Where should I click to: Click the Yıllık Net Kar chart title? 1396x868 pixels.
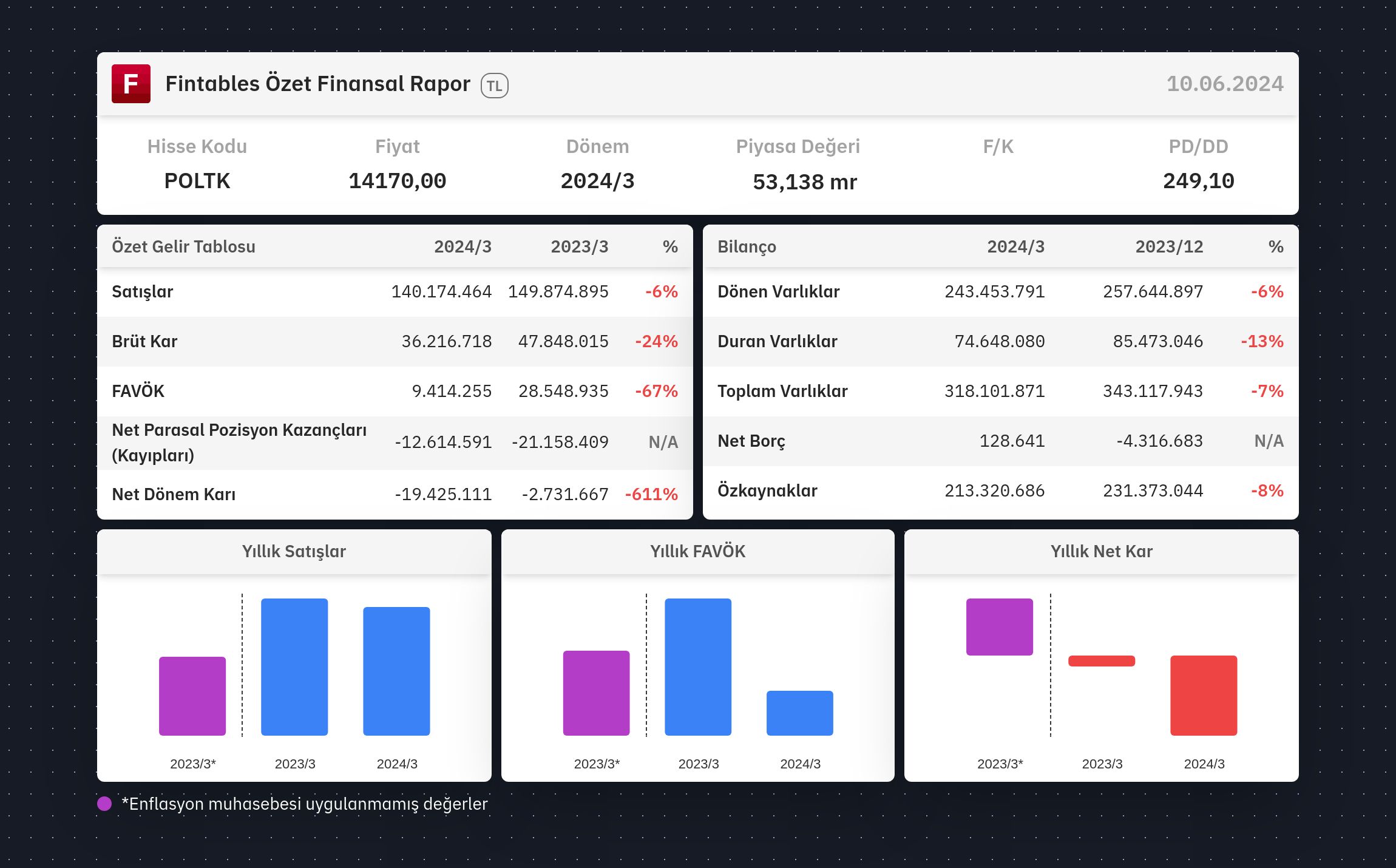pyautogui.click(x=1102, y=551)
